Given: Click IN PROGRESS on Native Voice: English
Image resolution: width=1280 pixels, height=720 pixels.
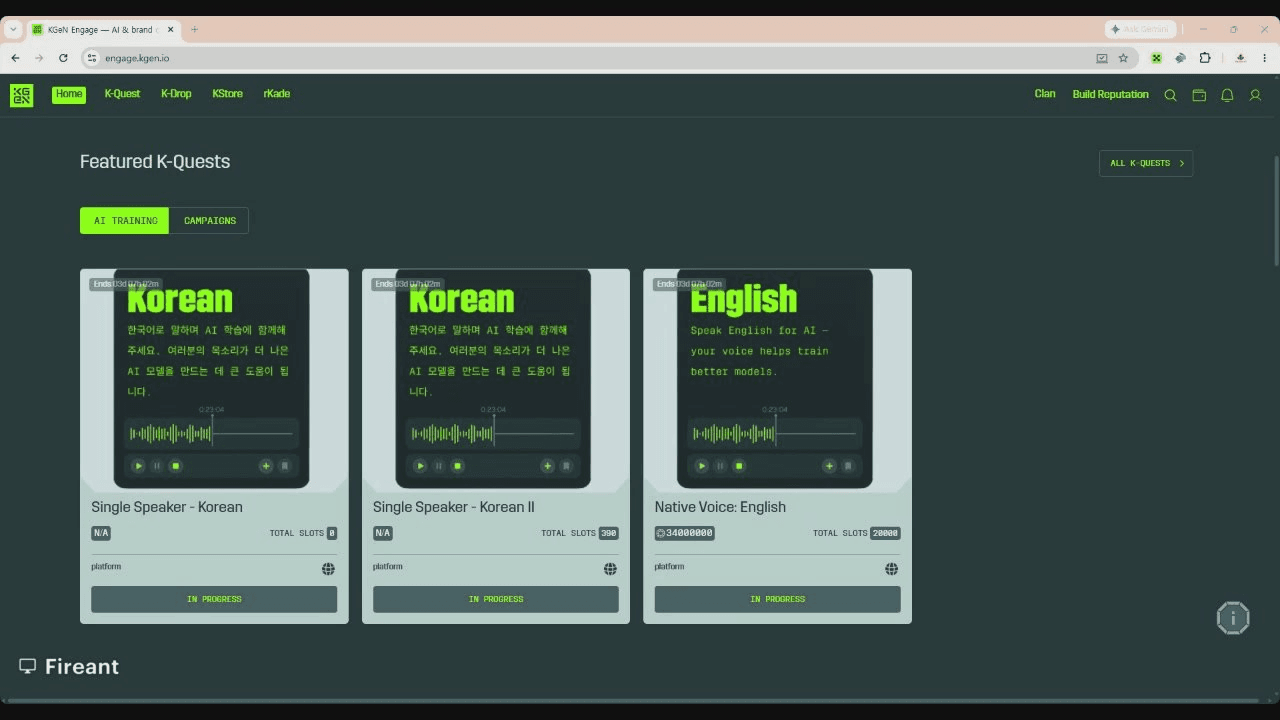Looking at the screenshot, I should pos(777,599).
